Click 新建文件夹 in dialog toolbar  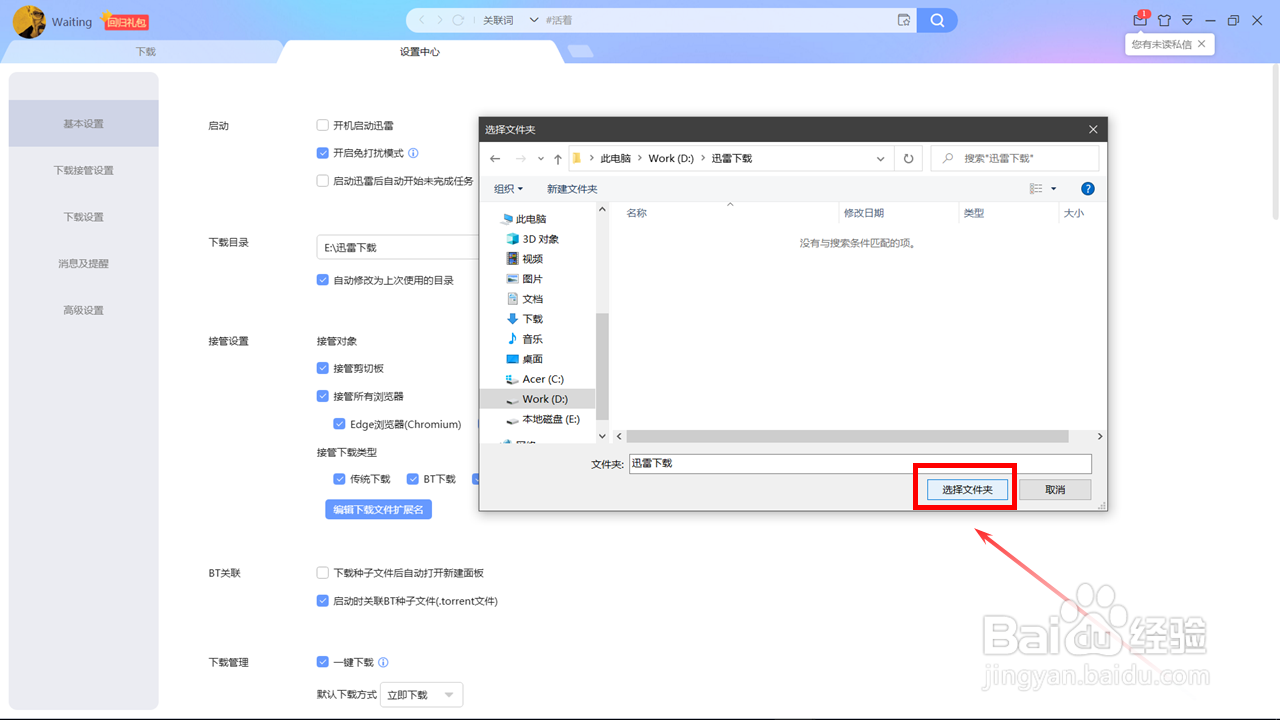point(572,189)
